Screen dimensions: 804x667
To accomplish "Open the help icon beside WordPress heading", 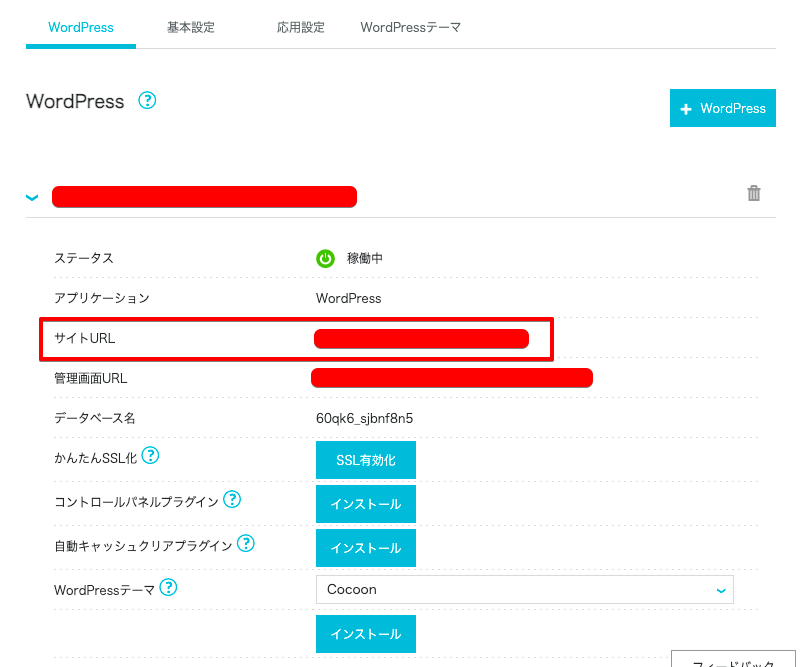I will 147,100.
